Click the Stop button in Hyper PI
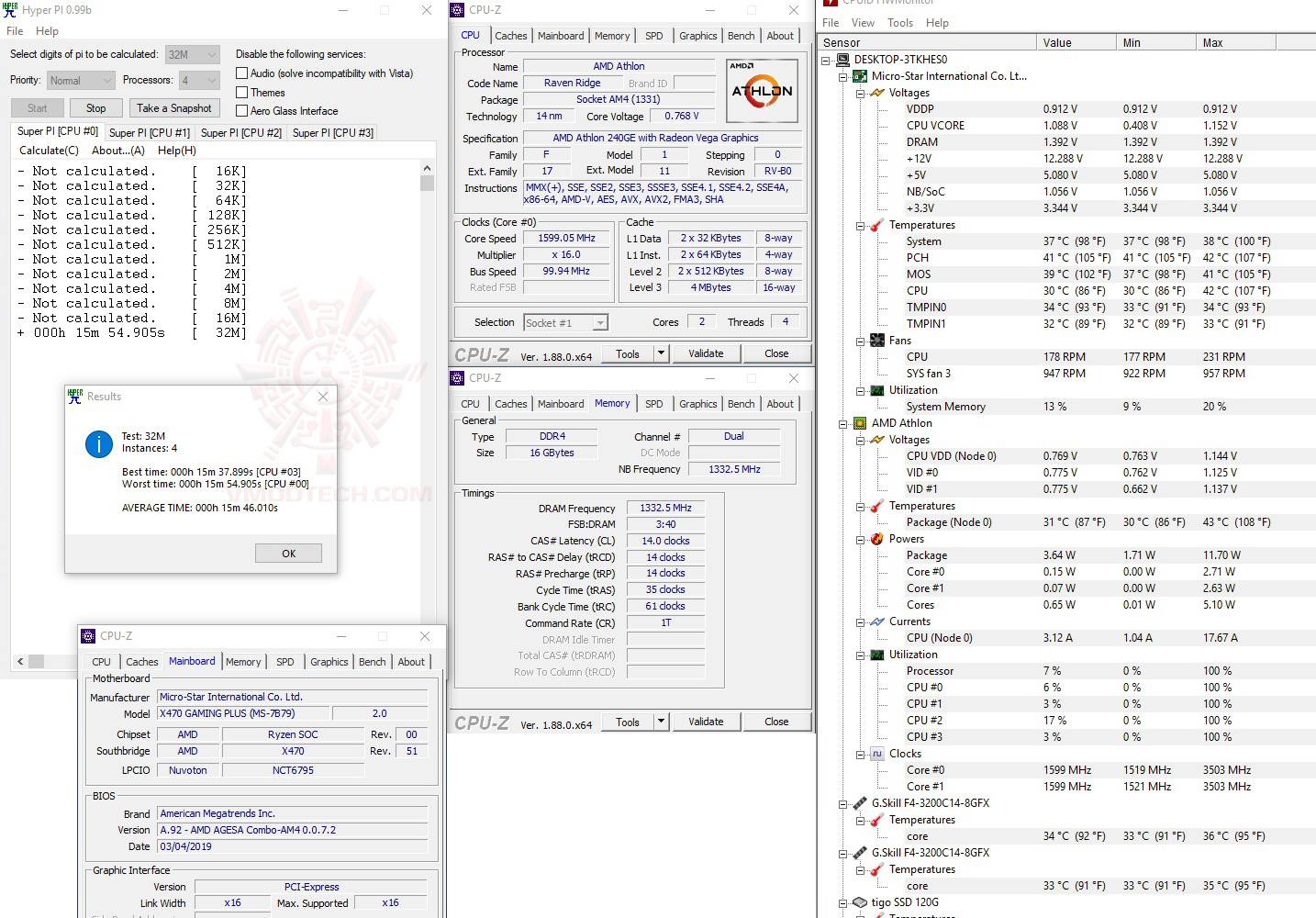 pyautogui.click(x=96, y=108)
